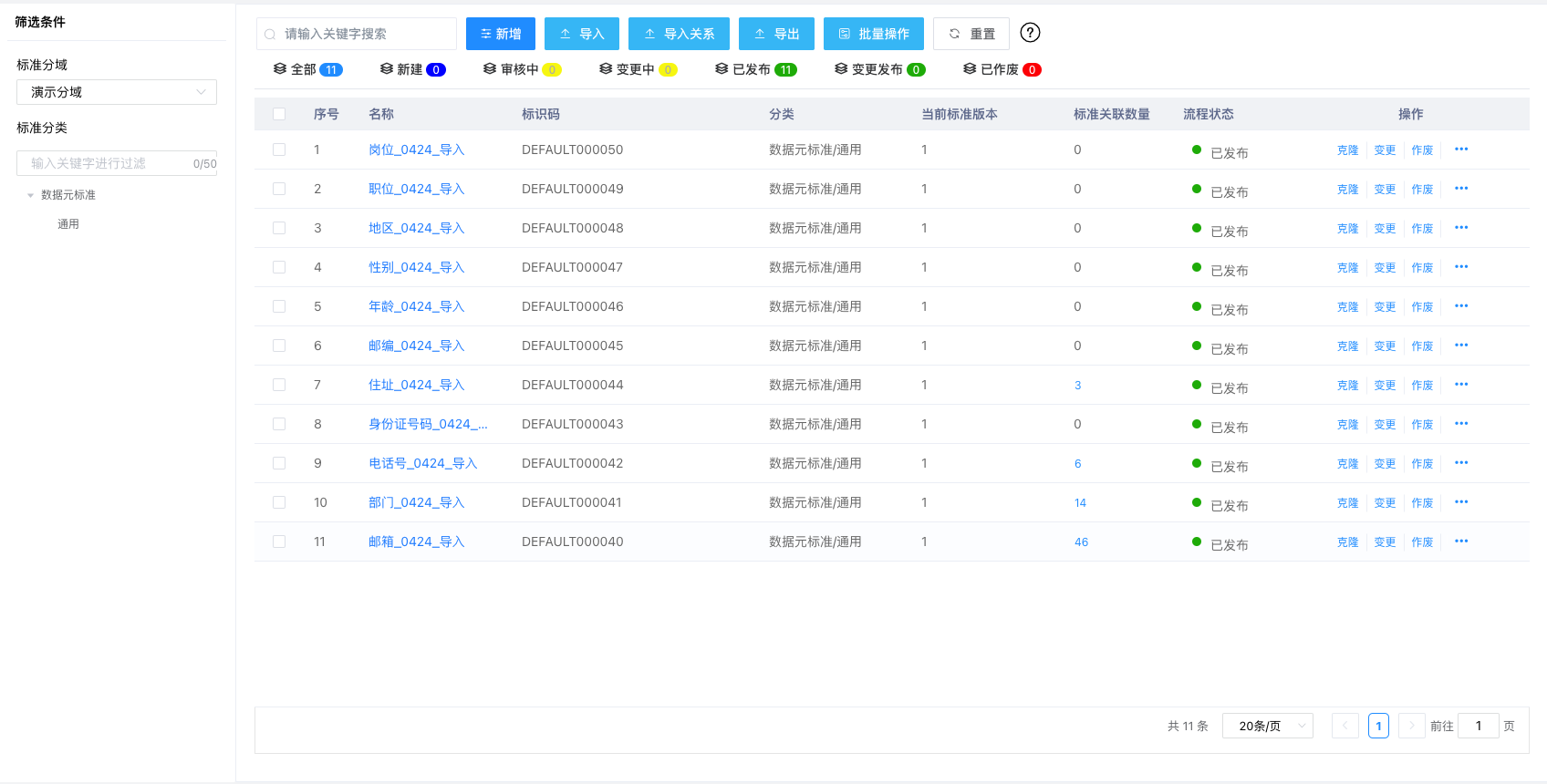This screenshot has width=1547, height=784.
Task: Click the 导出 export button
Action: [x=776, y=34]
